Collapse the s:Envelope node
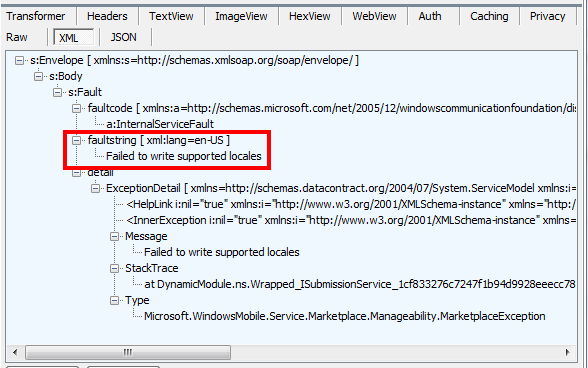Viewport: 588px width, 368px height. click(19, 60)
